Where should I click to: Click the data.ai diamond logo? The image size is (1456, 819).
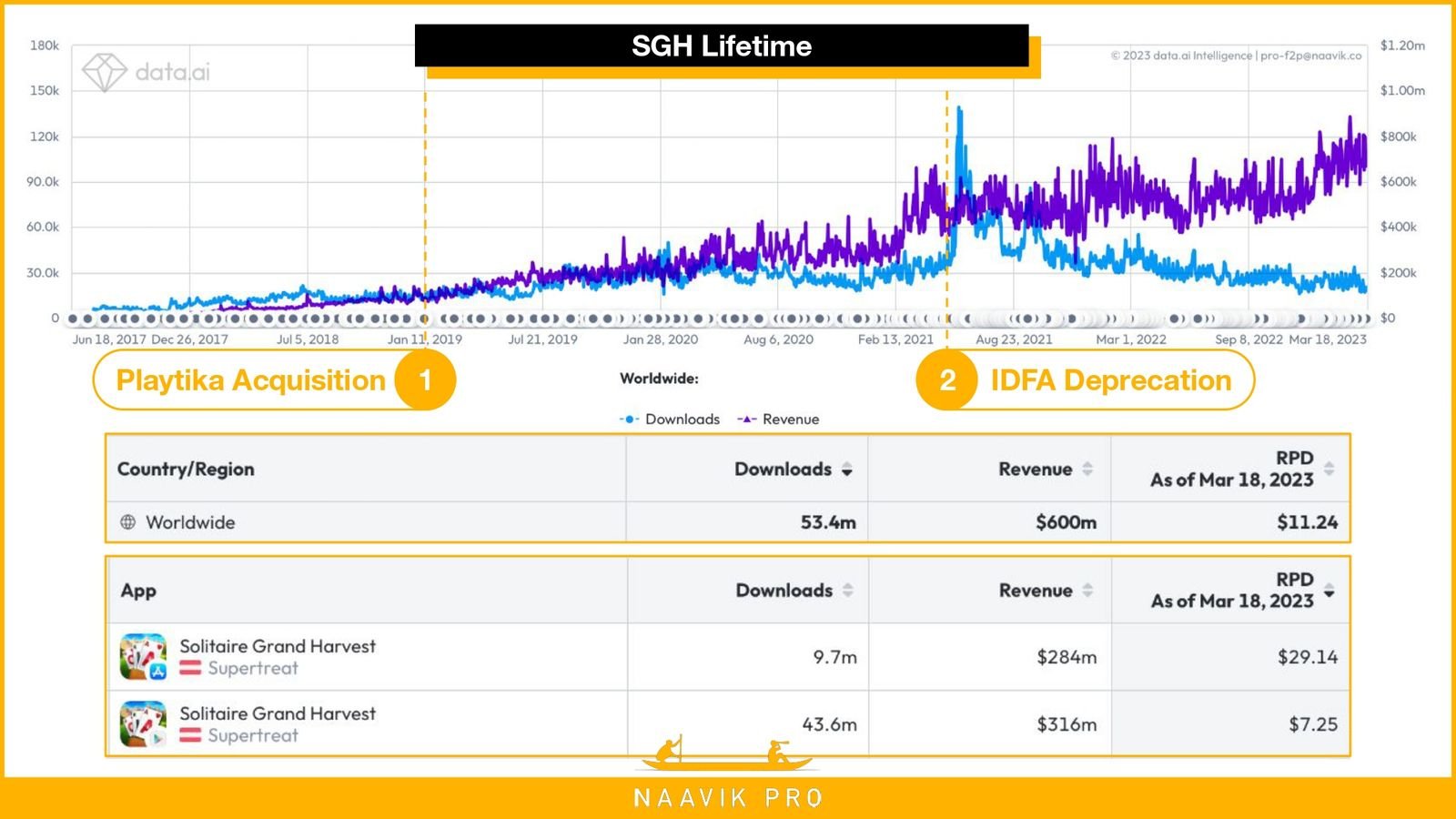coord(106,72)
